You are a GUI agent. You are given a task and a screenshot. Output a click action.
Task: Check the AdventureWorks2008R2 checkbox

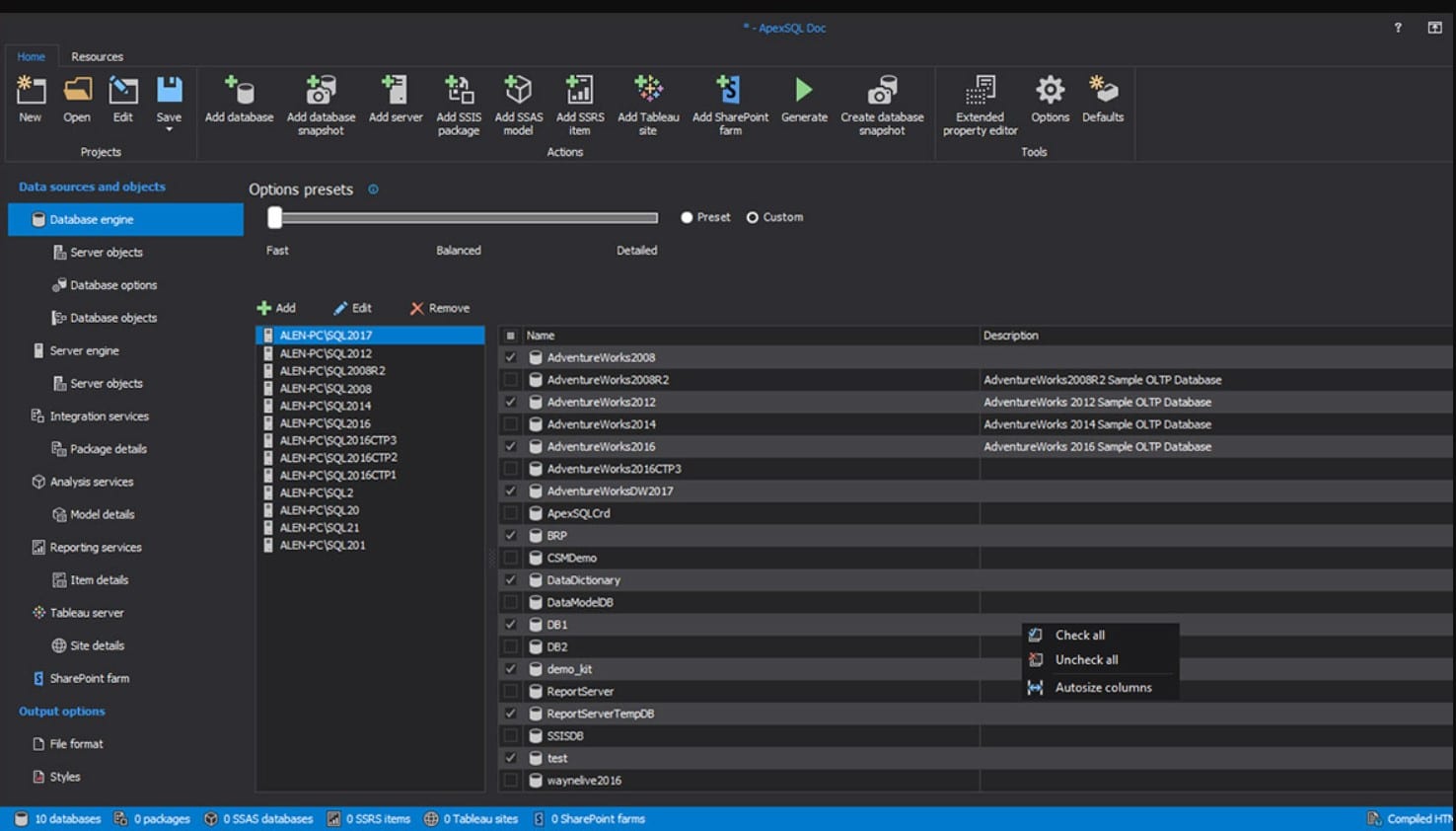510,380
